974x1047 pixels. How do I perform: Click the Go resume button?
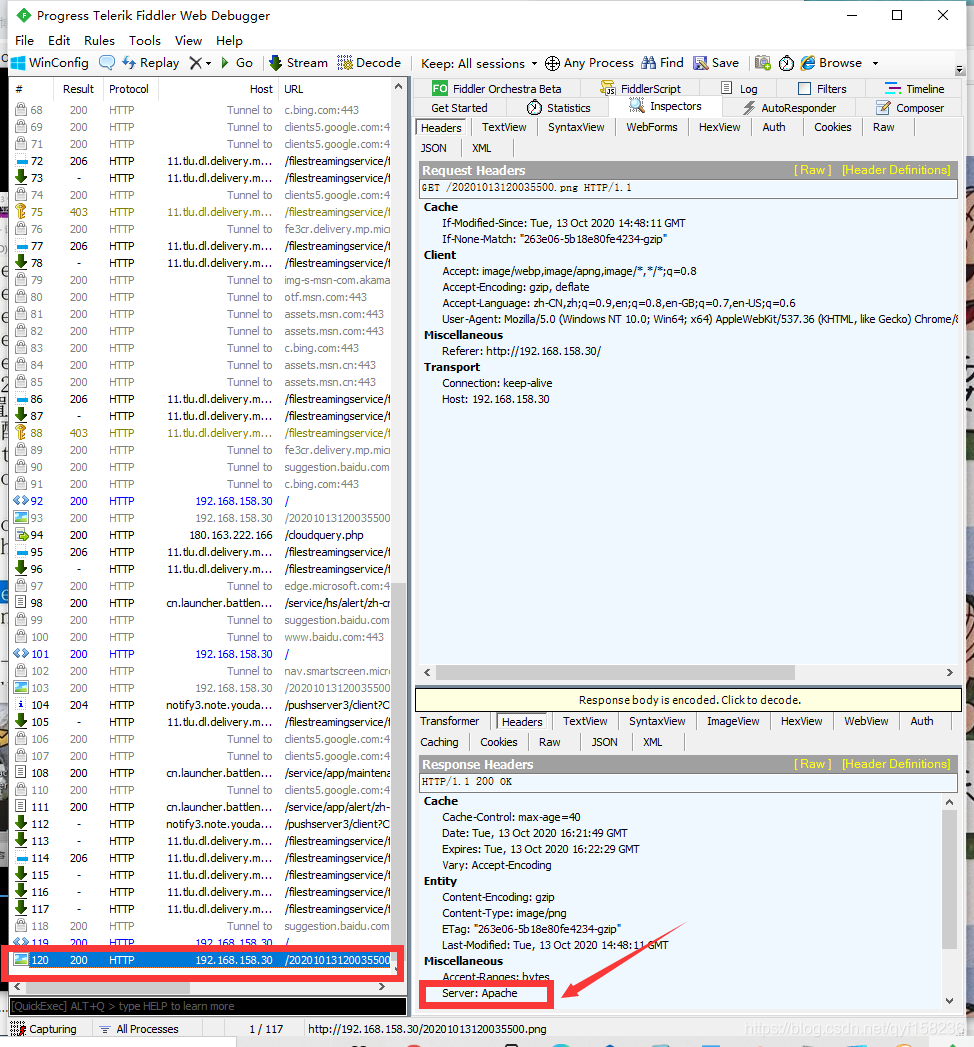[x=237, y=63]
